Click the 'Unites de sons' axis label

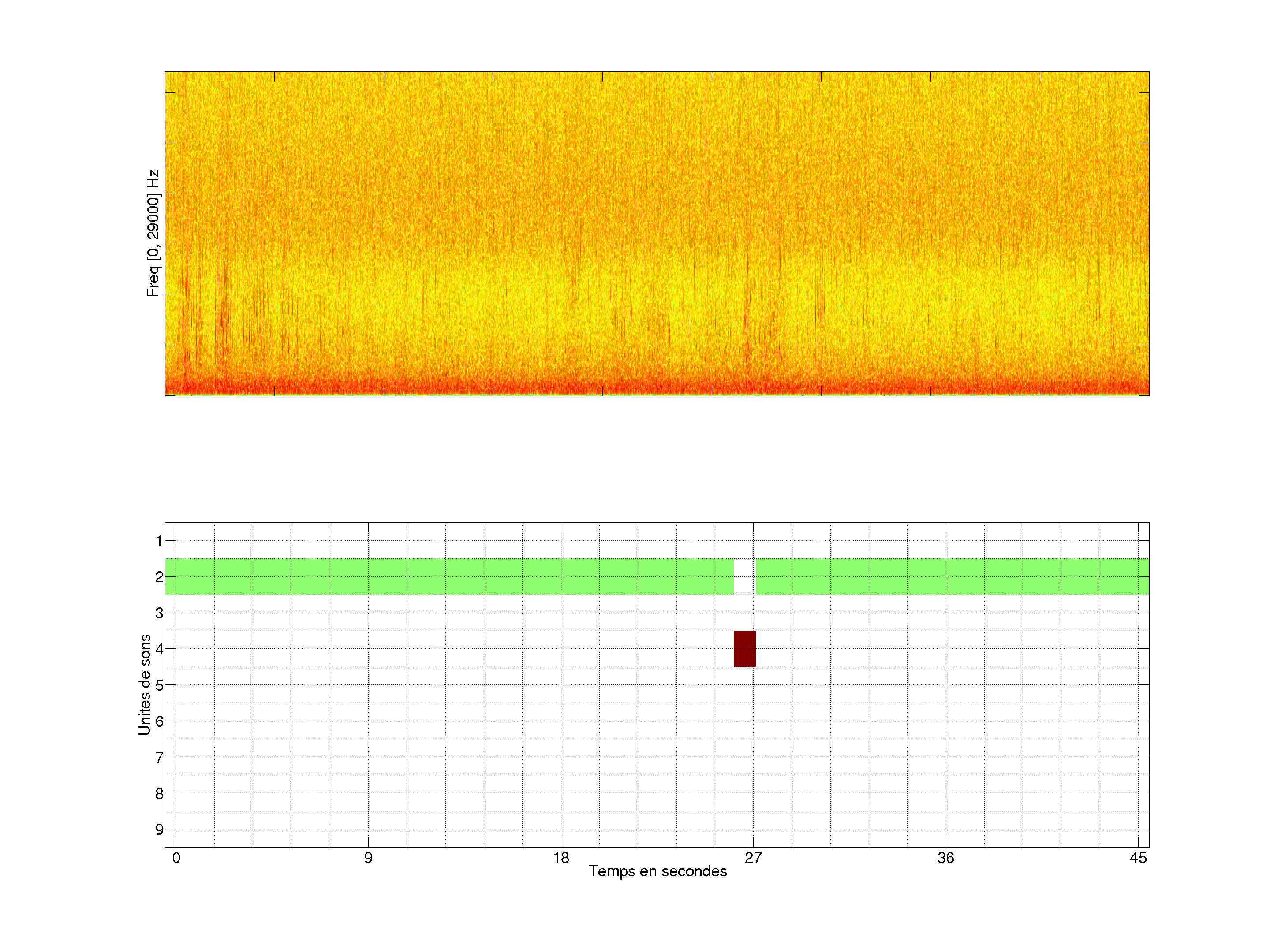(x=145, y=684)
